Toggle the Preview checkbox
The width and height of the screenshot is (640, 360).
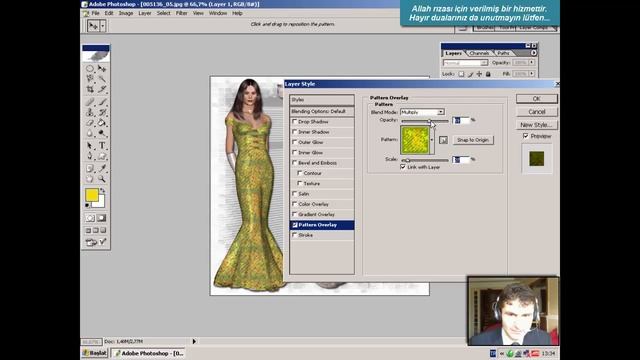[x=526, y=136]
